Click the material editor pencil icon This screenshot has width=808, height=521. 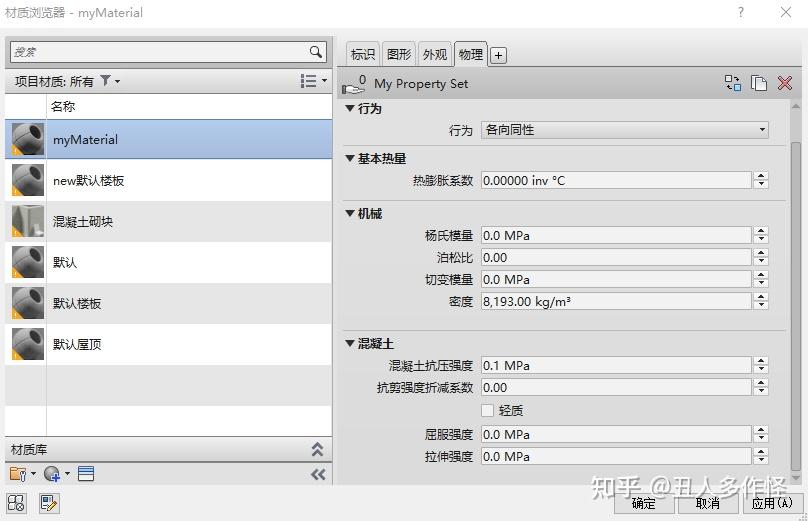[x=49, y=503]
